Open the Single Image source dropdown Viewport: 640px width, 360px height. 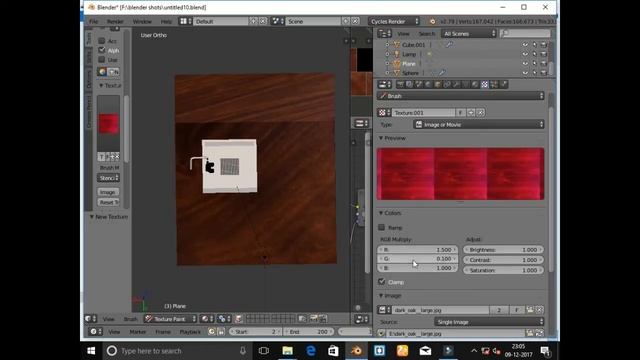[489, 322]
